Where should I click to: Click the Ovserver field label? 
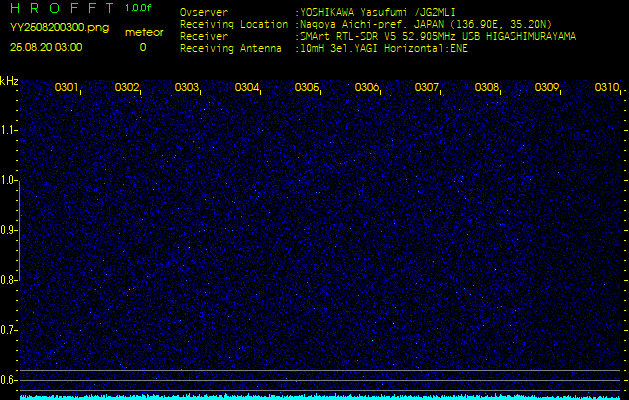coord(204,12)
